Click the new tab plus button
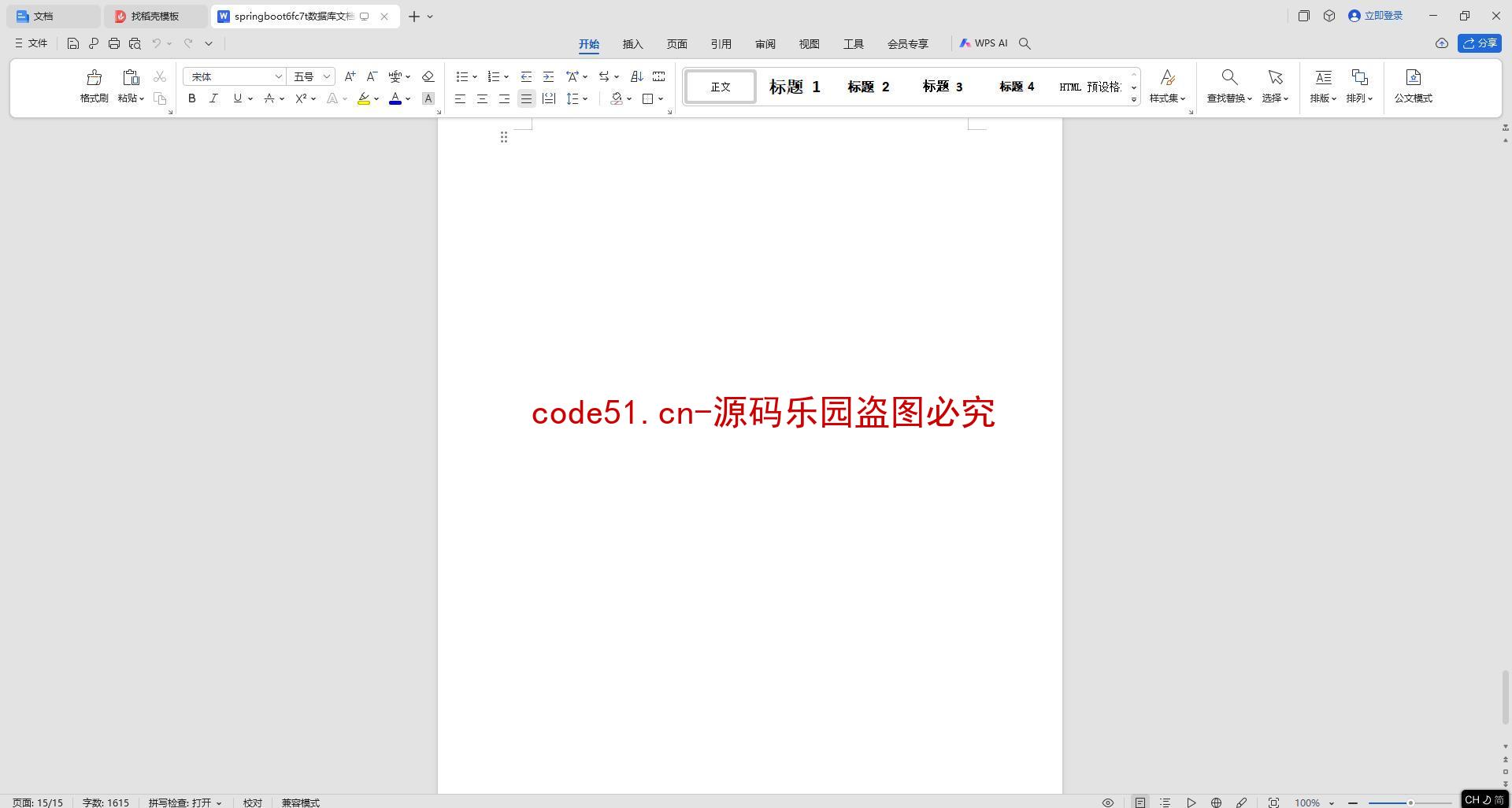The height and width of the screenshot is (808, 1512). pos(413,16)
